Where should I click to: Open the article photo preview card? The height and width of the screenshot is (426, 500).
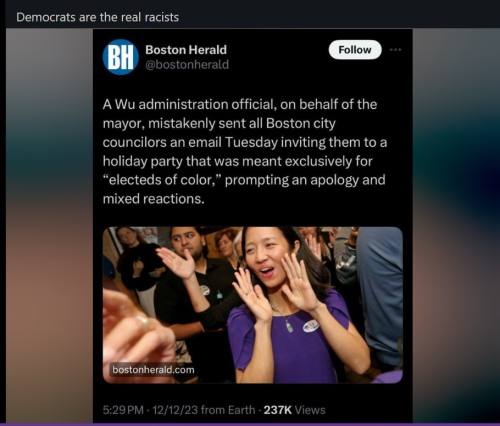pyautogui.click(x=253, y=305)
